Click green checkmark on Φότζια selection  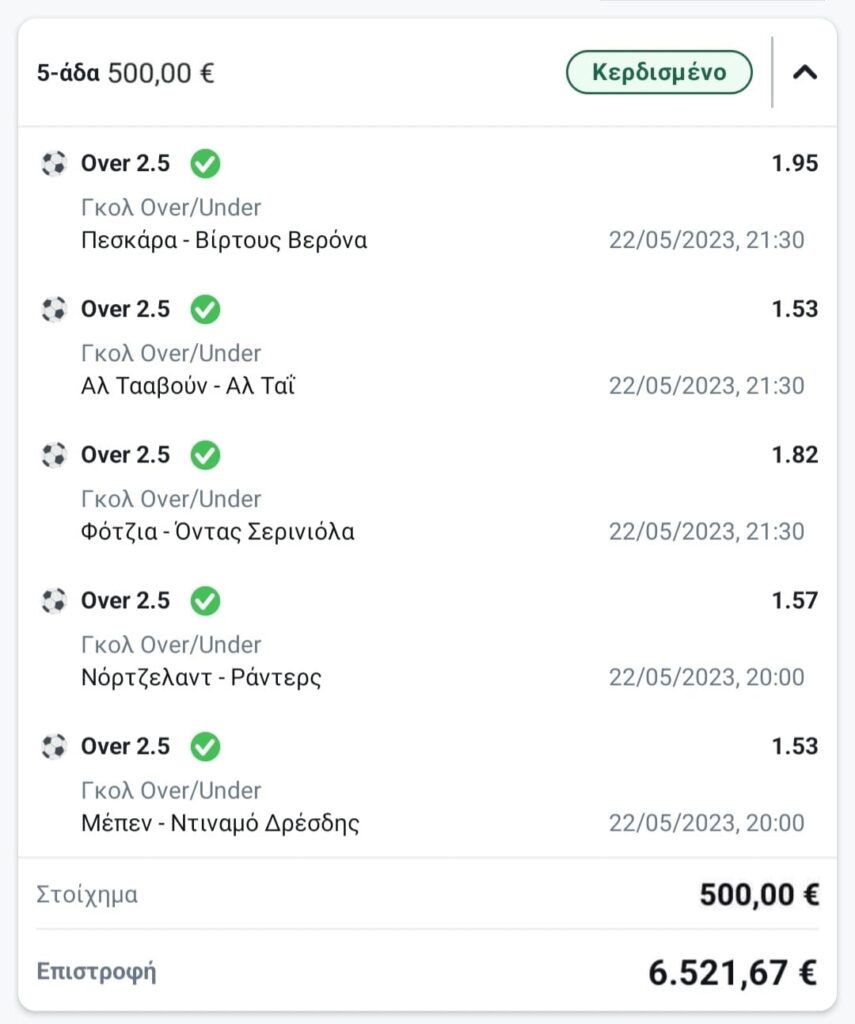pyautogui.click(x=205, y=455)
